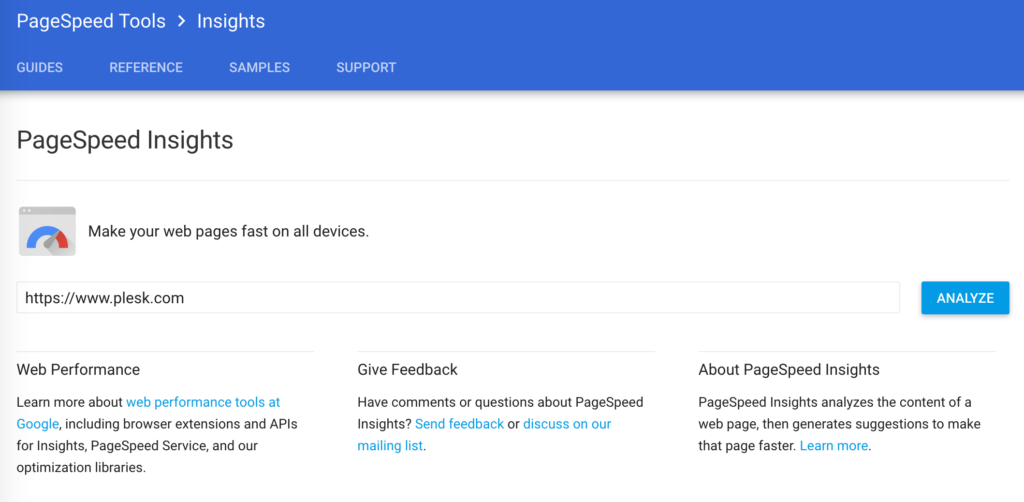Click the Learn more link
Image resolution: width=1024 pixels, height=502 pixels.
click(x=834, y=446)
